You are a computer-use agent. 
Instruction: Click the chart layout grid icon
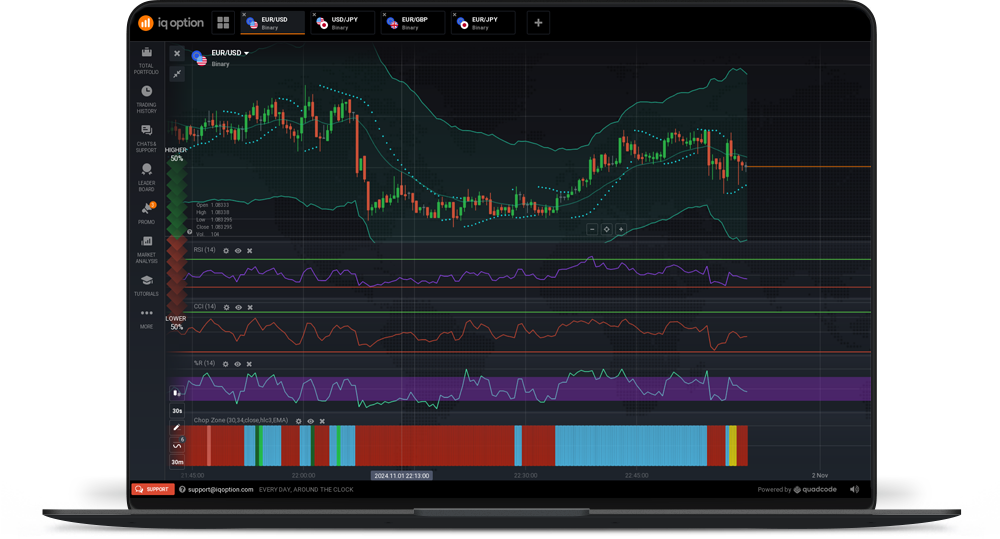click(222, 22)
